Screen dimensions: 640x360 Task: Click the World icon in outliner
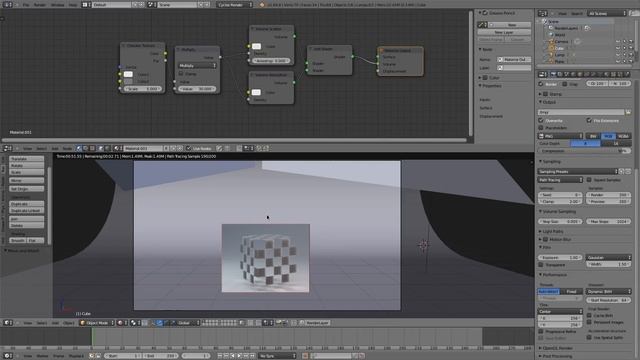tap(551, 35)
